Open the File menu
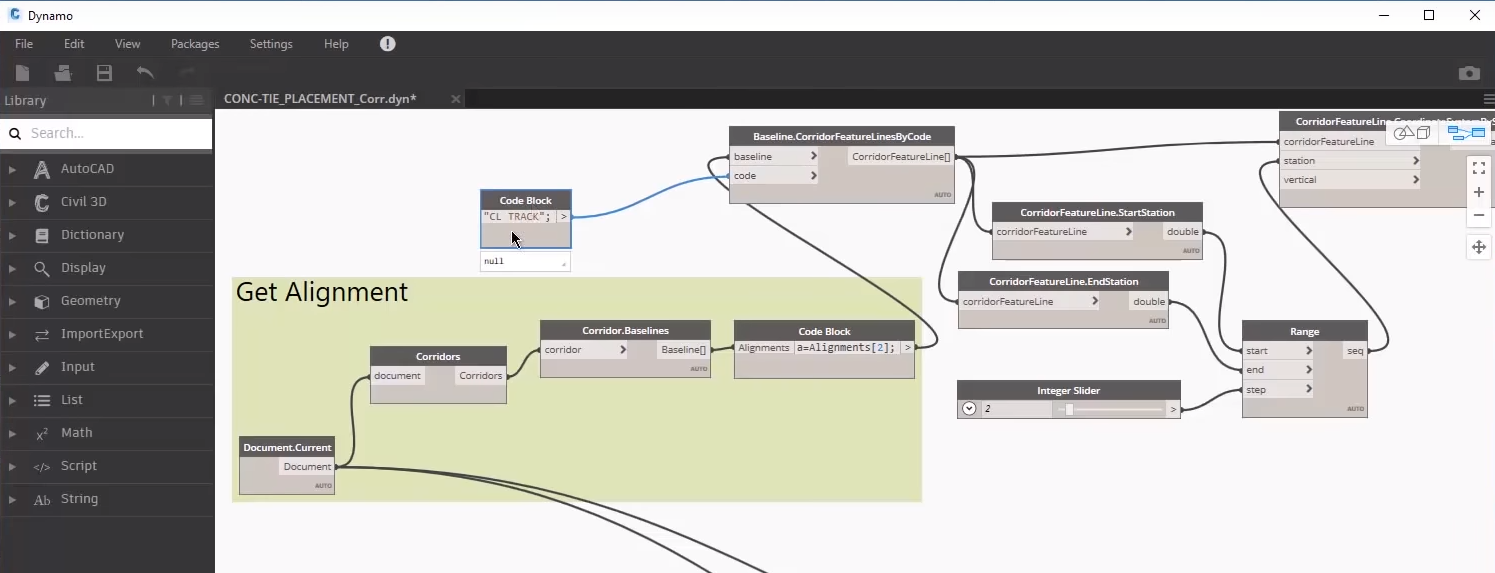This screenshot has width=1495, height=573. pyautogui.click(x=24, y=44)
